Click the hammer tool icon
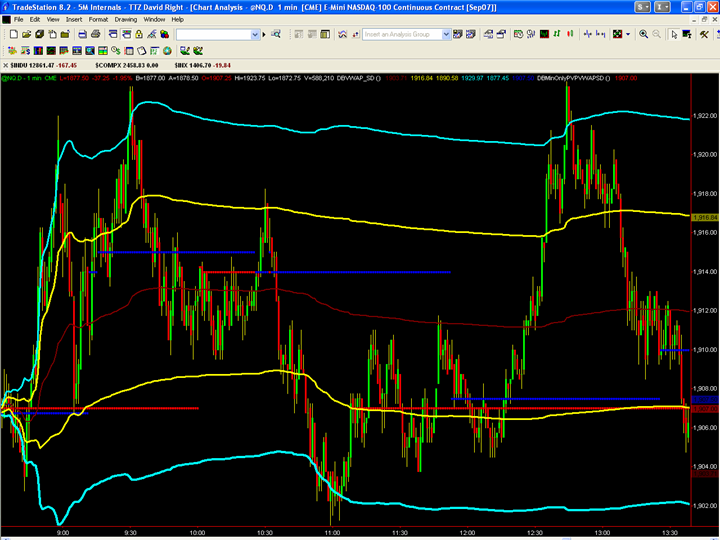 [x=704, y=34]
